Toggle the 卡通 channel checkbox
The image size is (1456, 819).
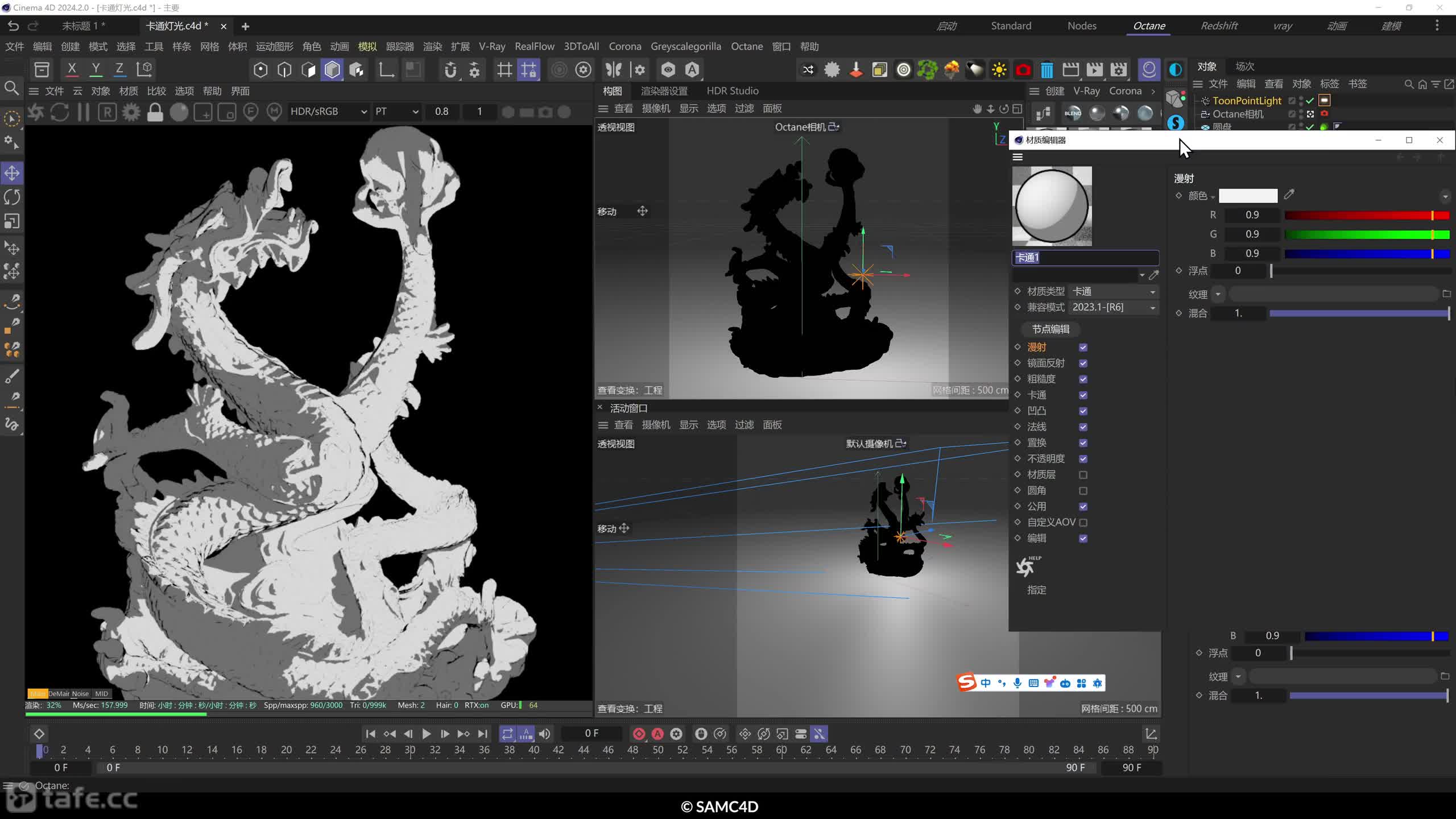pyautogui.click(x=1083, y=395)
